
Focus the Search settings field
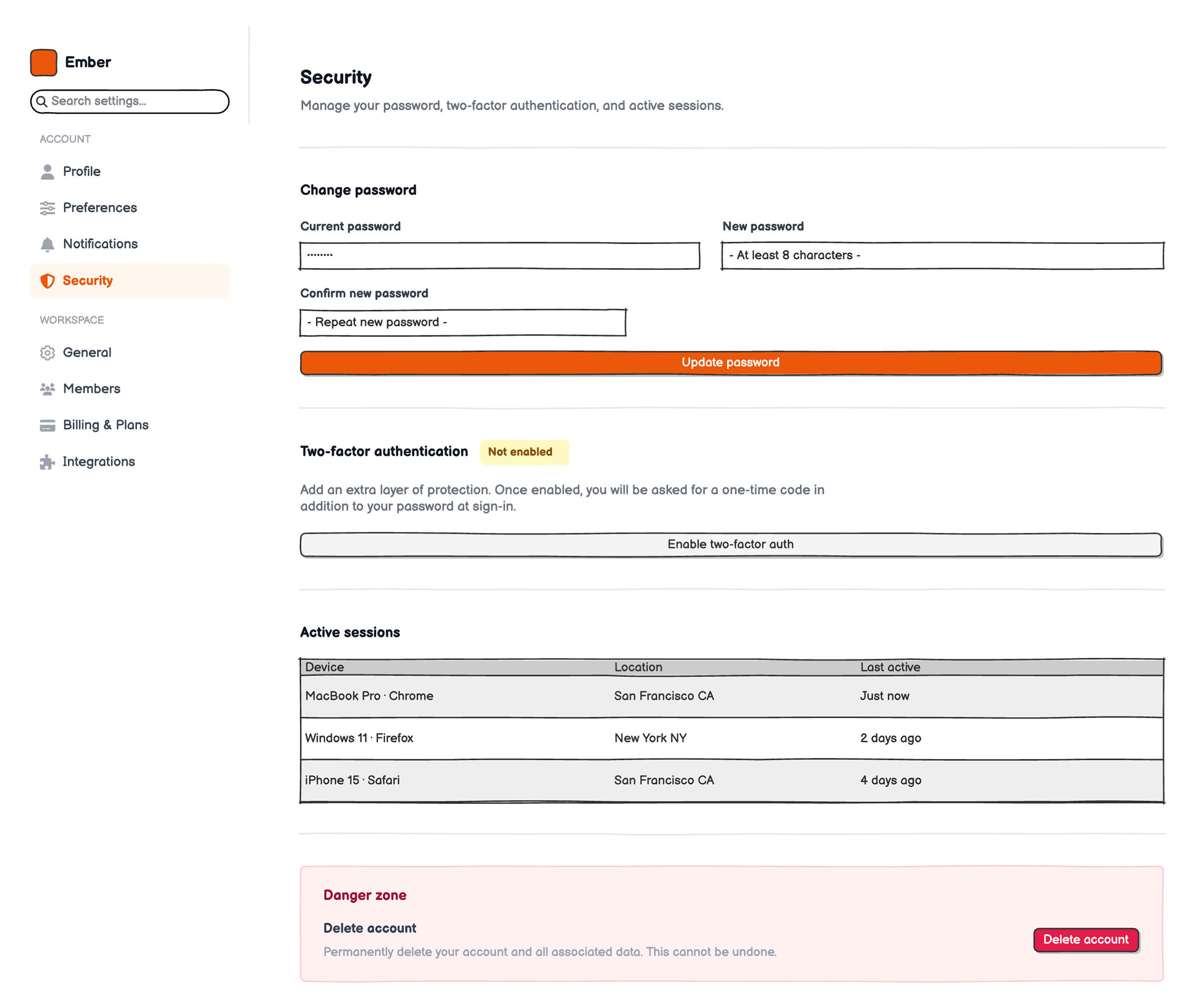click(130, 101)
